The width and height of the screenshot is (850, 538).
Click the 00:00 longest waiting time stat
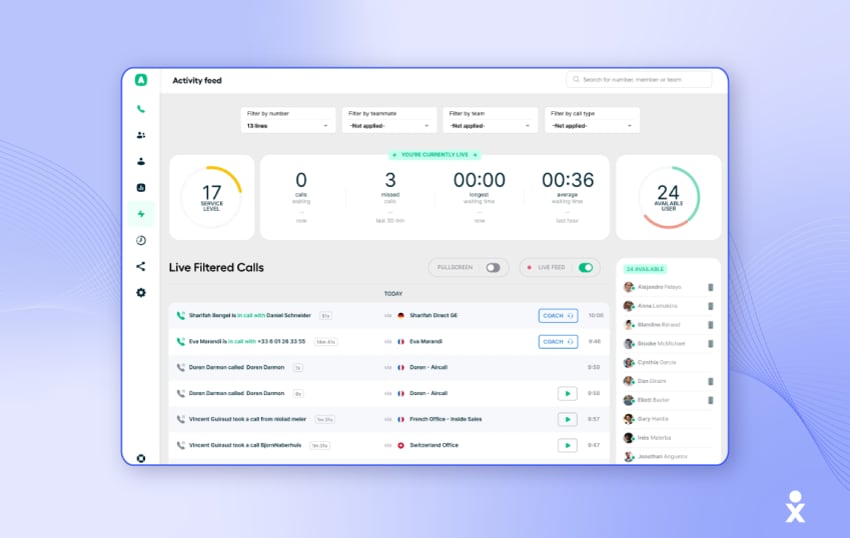click(479, 198)
